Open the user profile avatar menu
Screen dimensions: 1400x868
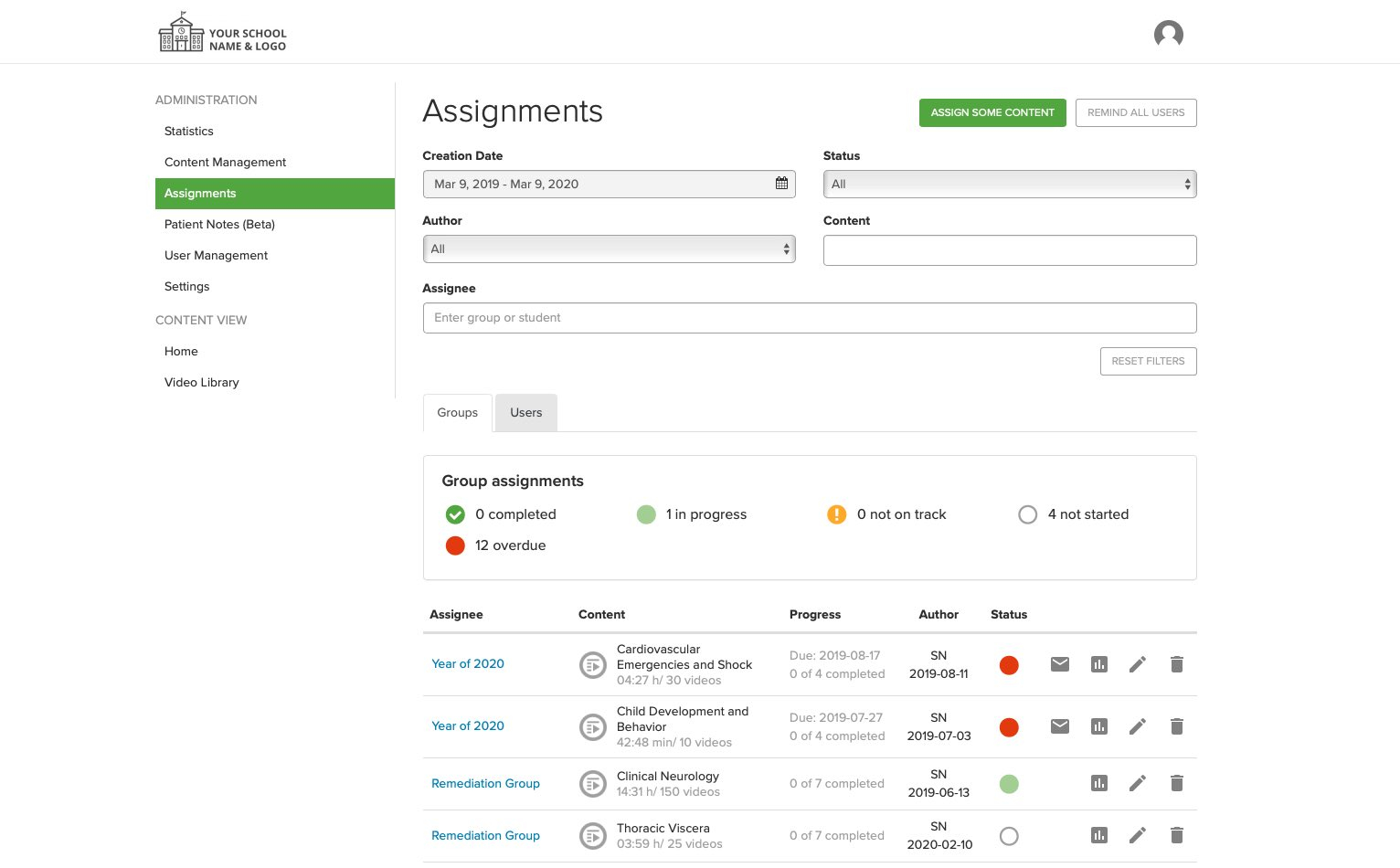click(x=1169, y=34)
